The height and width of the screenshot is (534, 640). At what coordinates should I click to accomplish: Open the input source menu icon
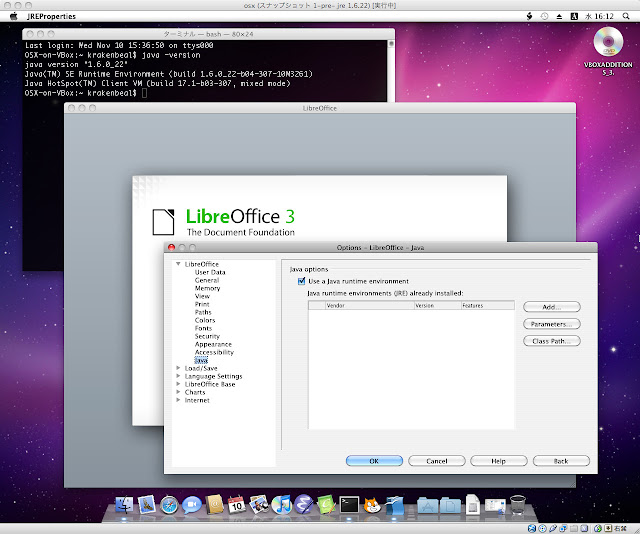tap(574, 16)
